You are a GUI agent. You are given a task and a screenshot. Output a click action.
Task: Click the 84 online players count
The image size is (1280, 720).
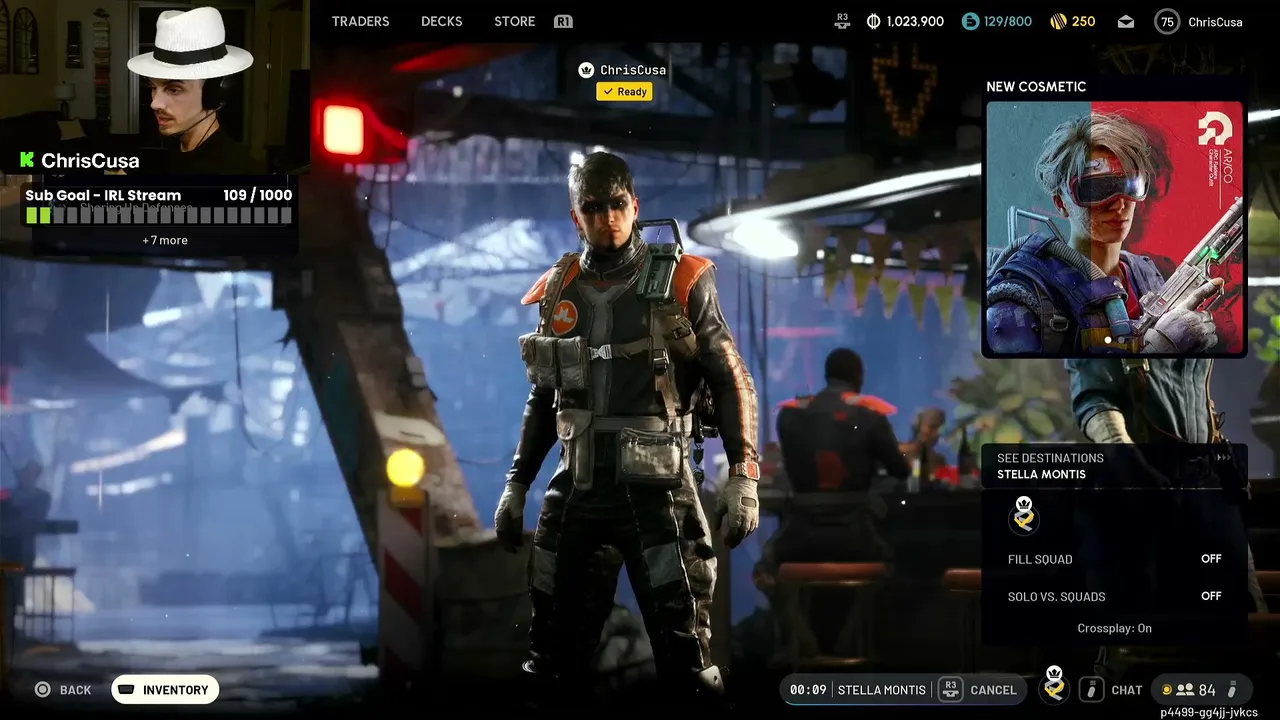pos(1207,690)
